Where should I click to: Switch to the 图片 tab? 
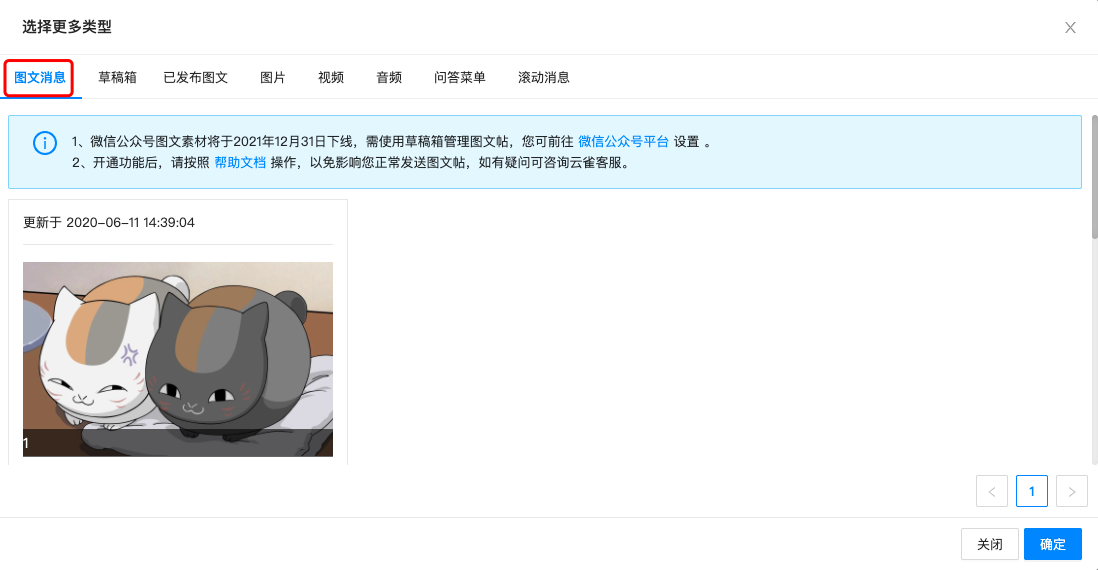pyautogui.click(x=272, y=78)
